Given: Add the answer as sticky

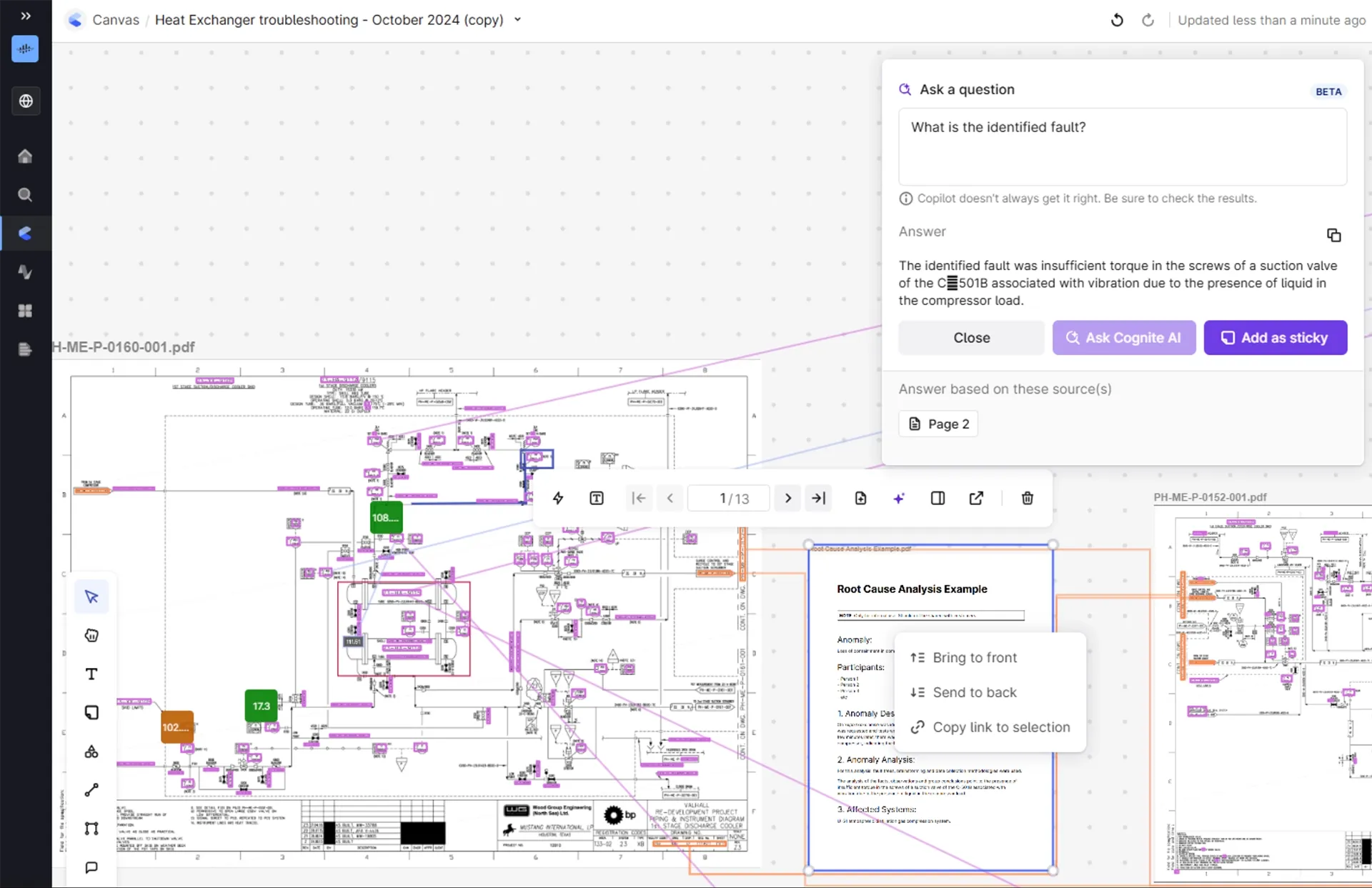Looking at the screenshot, I should tap(1276, 338).
